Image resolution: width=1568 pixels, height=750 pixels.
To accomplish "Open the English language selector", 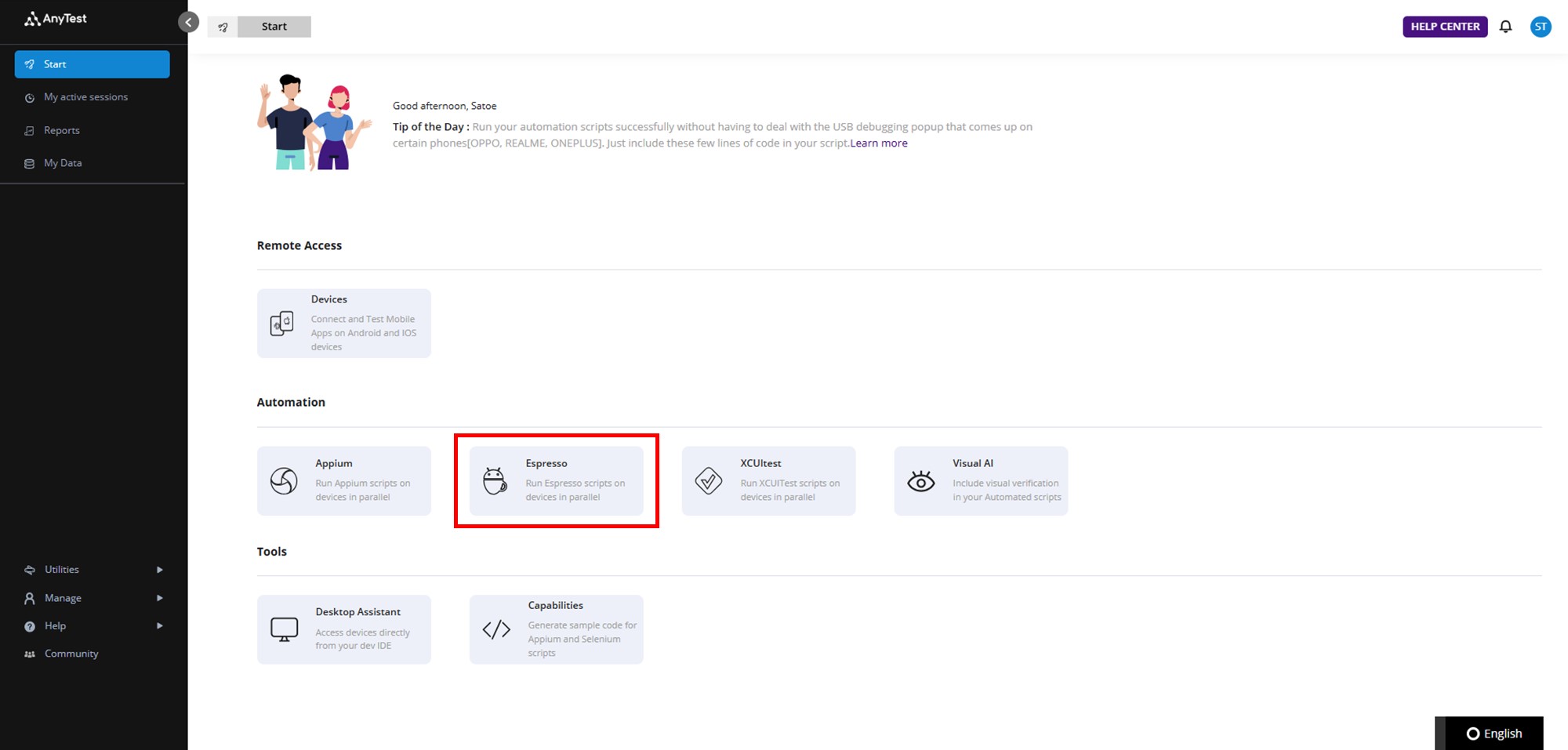I will point(1494,734).
